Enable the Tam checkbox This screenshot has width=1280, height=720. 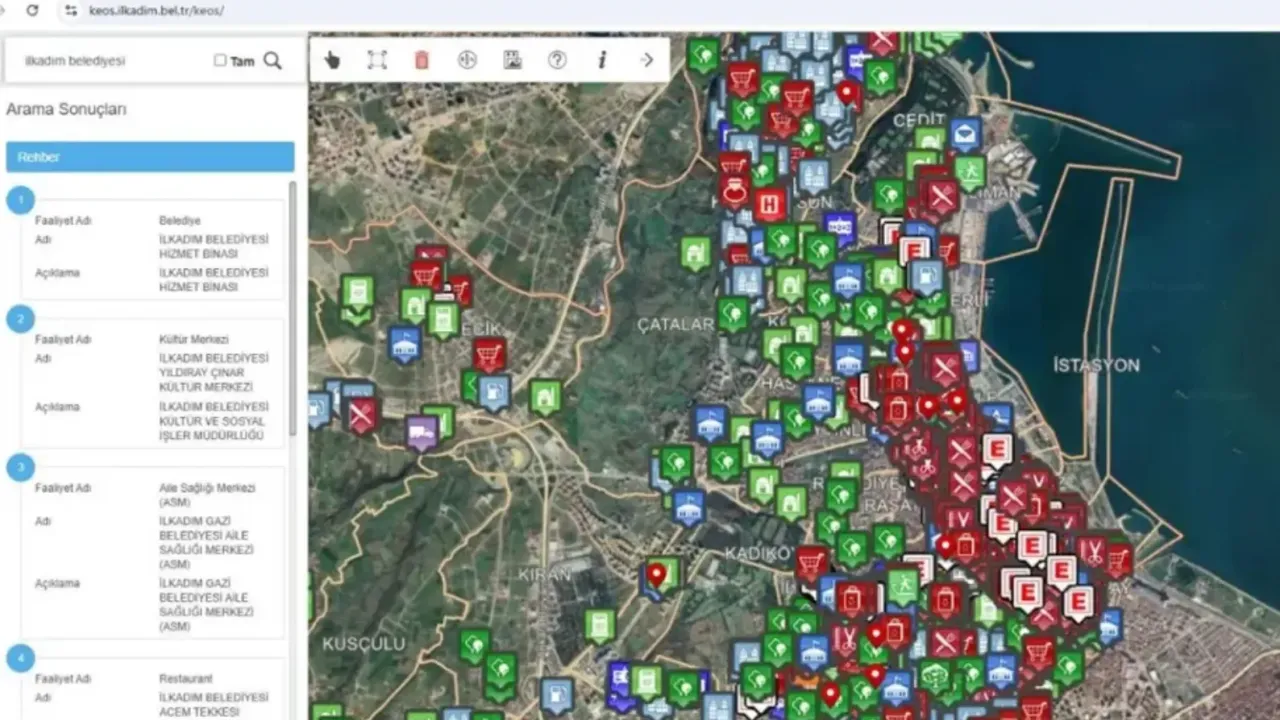pyautogui.click(x=220, y=61)
